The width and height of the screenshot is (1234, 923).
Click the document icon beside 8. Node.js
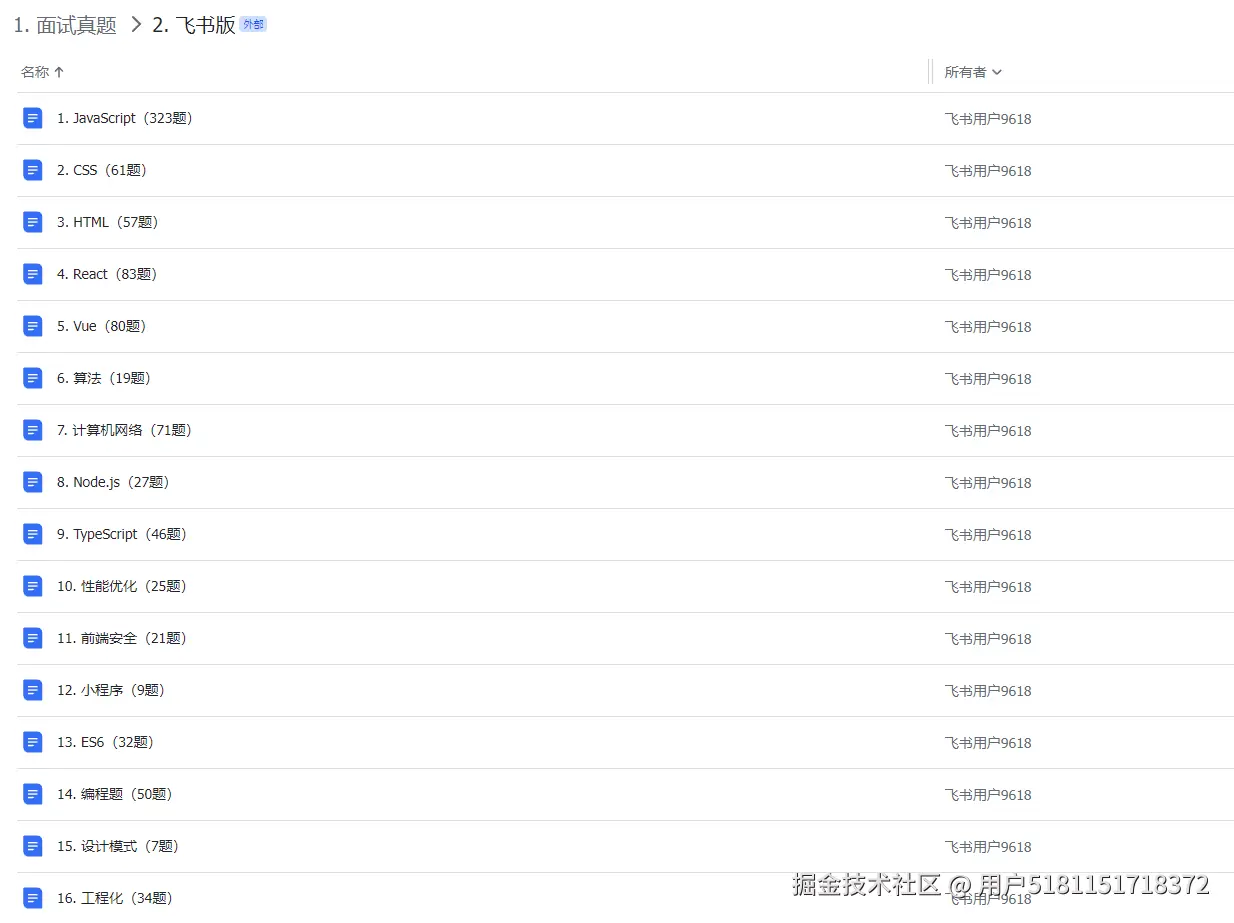(x=33, y=481)
